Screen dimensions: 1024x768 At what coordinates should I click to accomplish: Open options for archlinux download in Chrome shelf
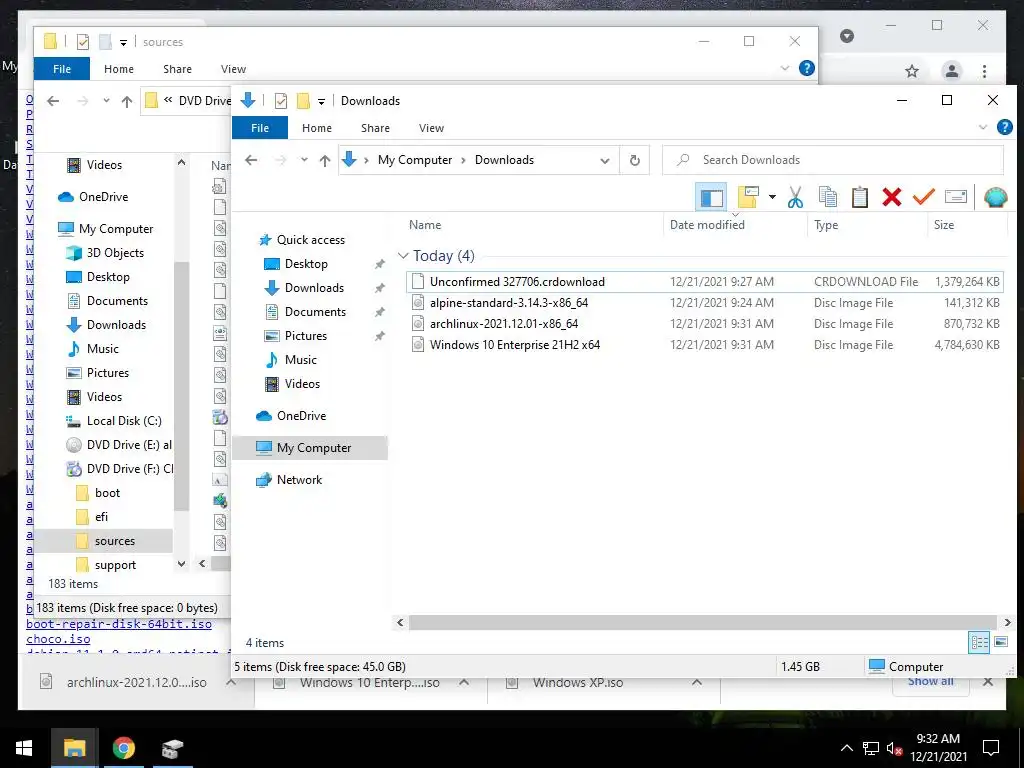[x=231, y=682]
